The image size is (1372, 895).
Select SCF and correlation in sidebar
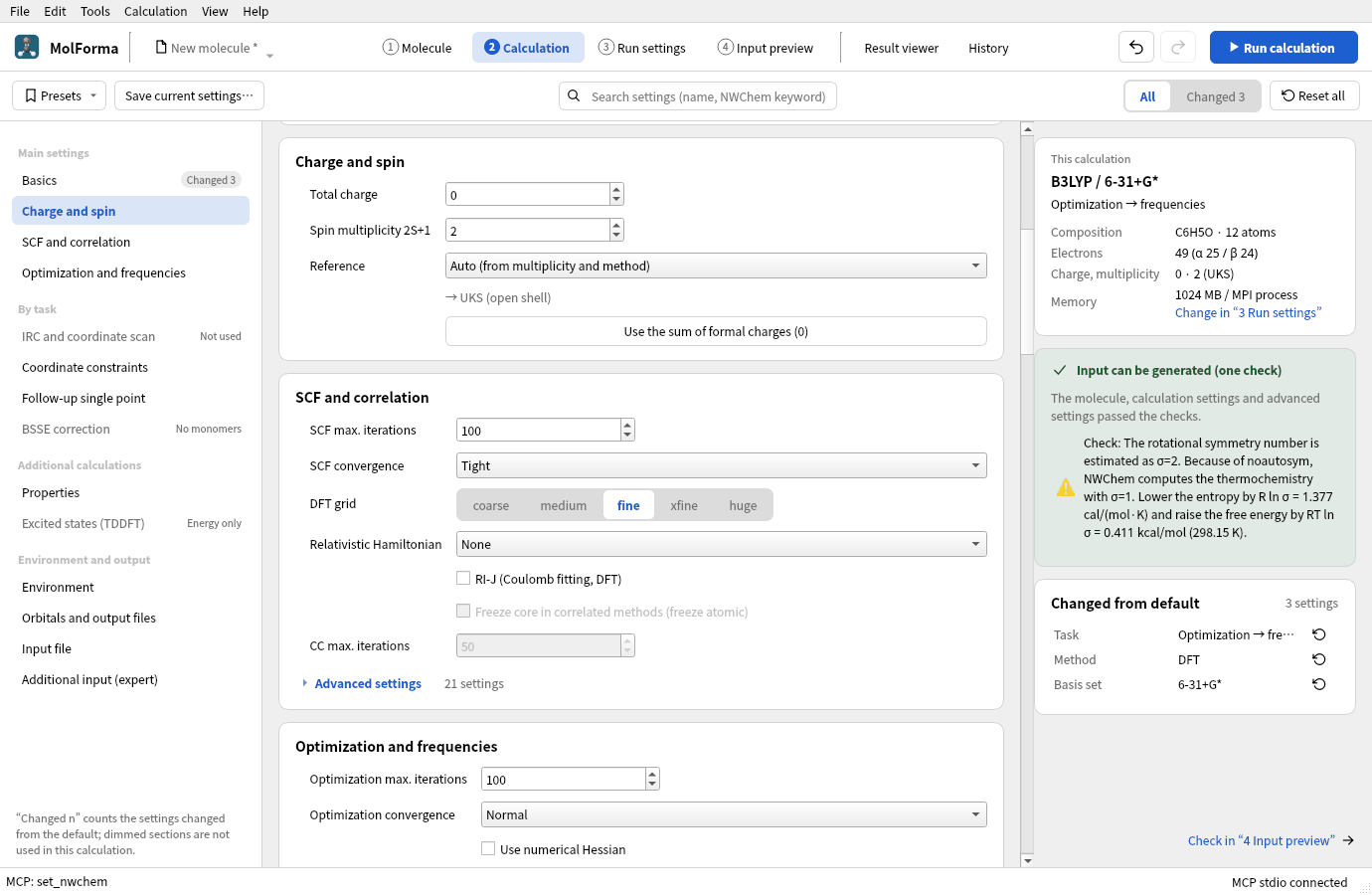(130, 242)
